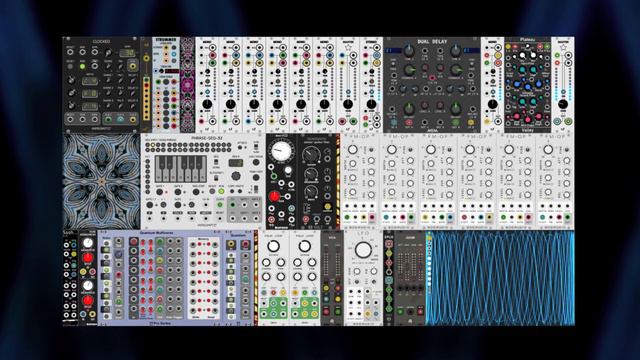This screenshot has height=360, width=640.
Task: Click the BPM display on Clocked
Action: pyautogui.click(x=127, y=53)
